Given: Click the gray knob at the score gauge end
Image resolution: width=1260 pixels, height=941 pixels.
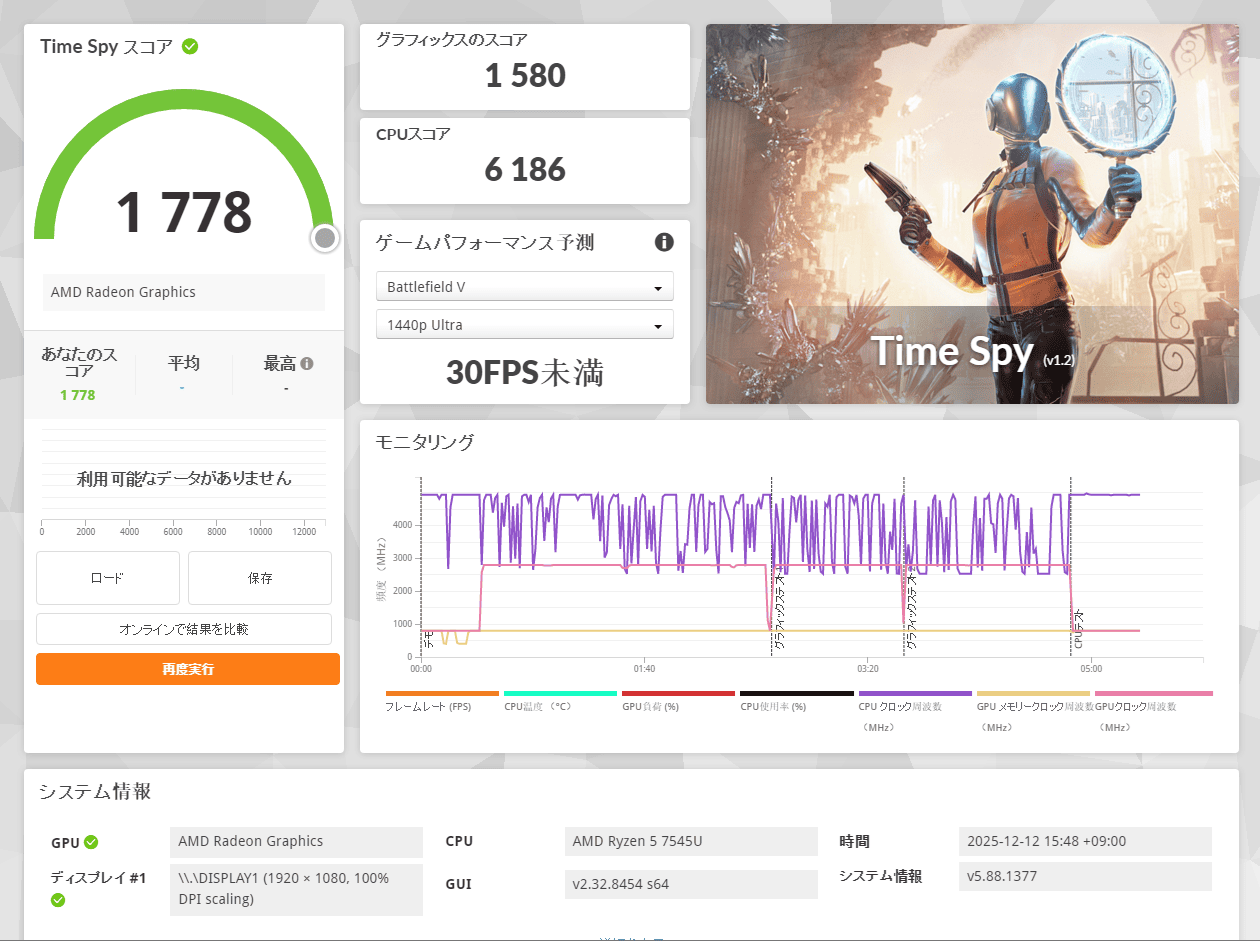Looking at the screenshot, I should (x=324, y=238).
